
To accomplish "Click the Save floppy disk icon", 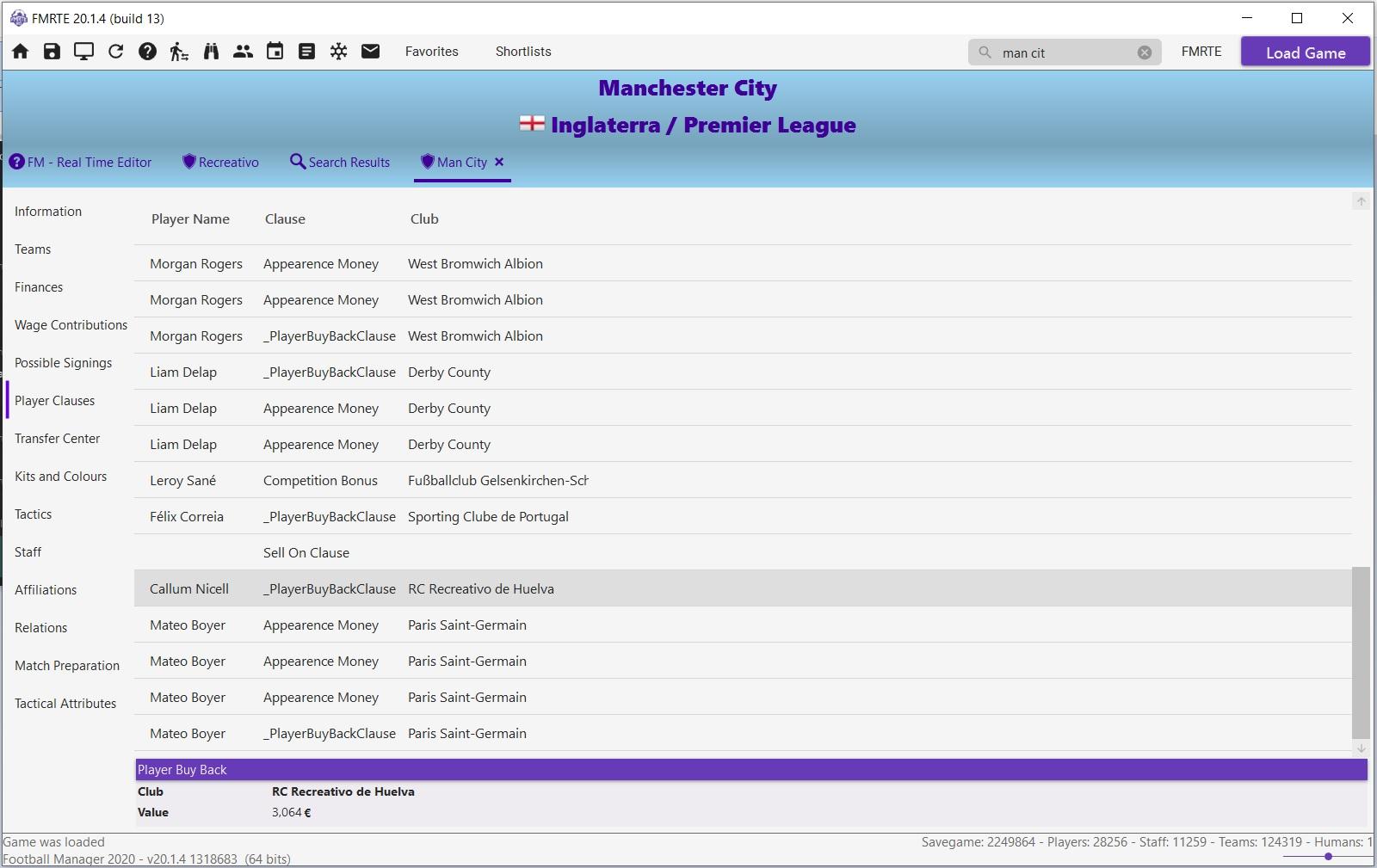I will 52,52.
